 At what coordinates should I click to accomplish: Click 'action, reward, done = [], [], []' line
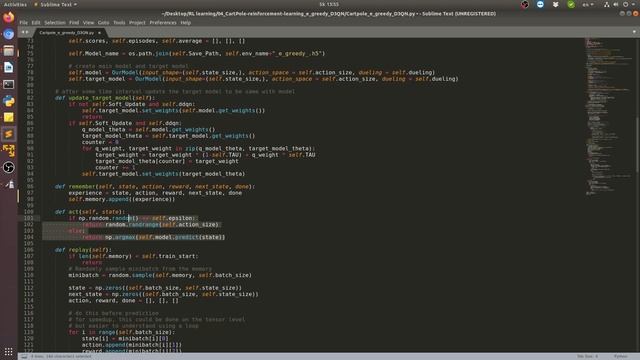(123, 300)
